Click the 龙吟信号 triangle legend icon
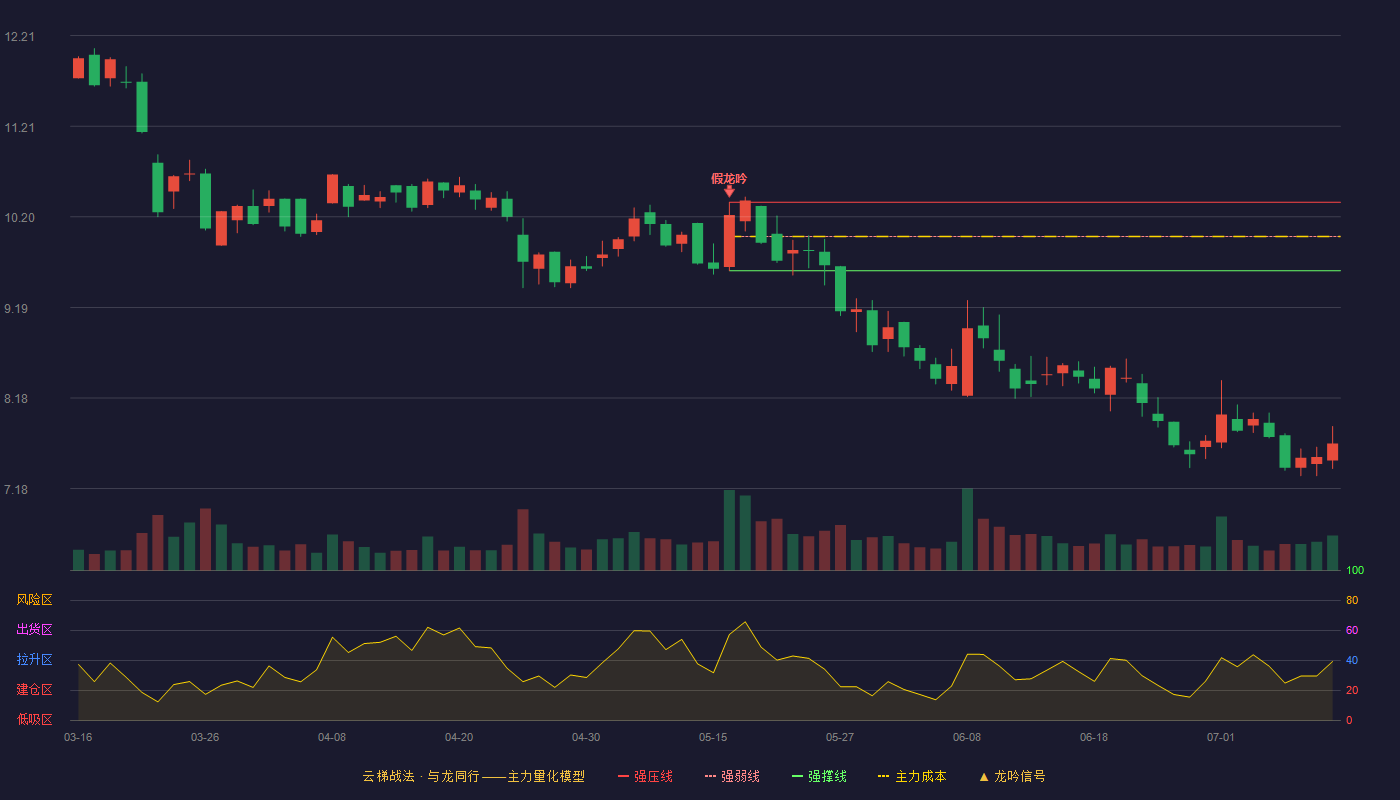The height and width of the screenshot is (800, 1400). pyautogui.click(x=984, y=776)
